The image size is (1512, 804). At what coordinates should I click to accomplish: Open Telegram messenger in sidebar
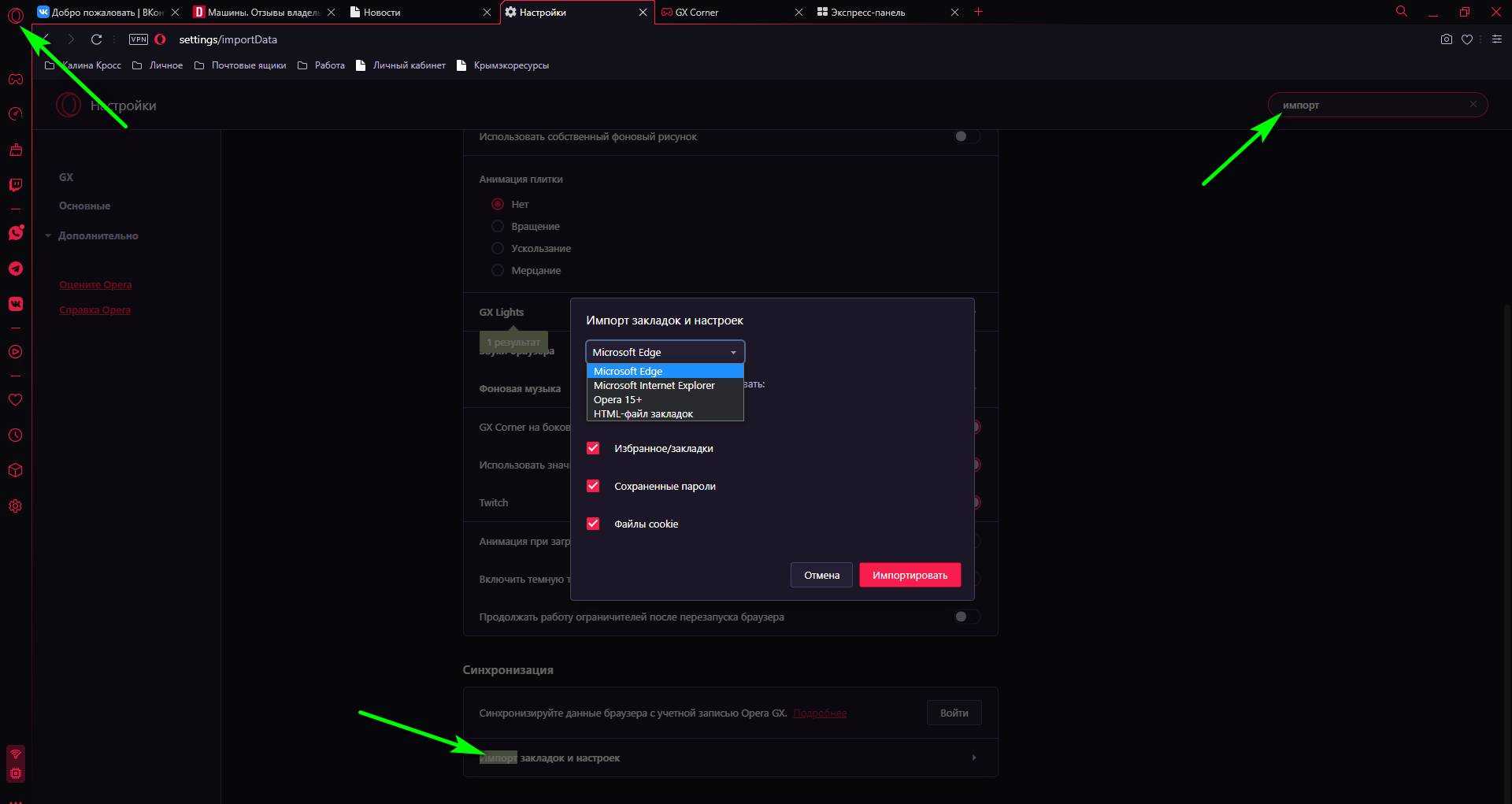point(16,269)
